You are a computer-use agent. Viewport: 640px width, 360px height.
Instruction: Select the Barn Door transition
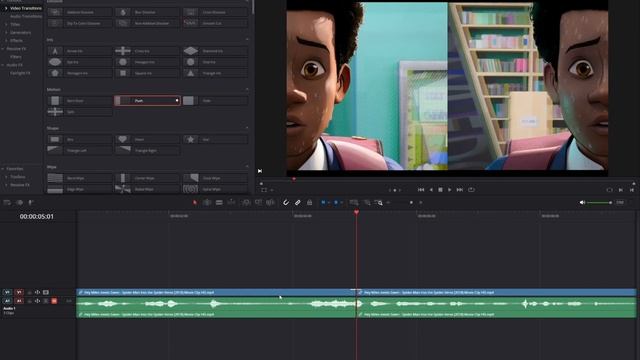click(80, 100)
